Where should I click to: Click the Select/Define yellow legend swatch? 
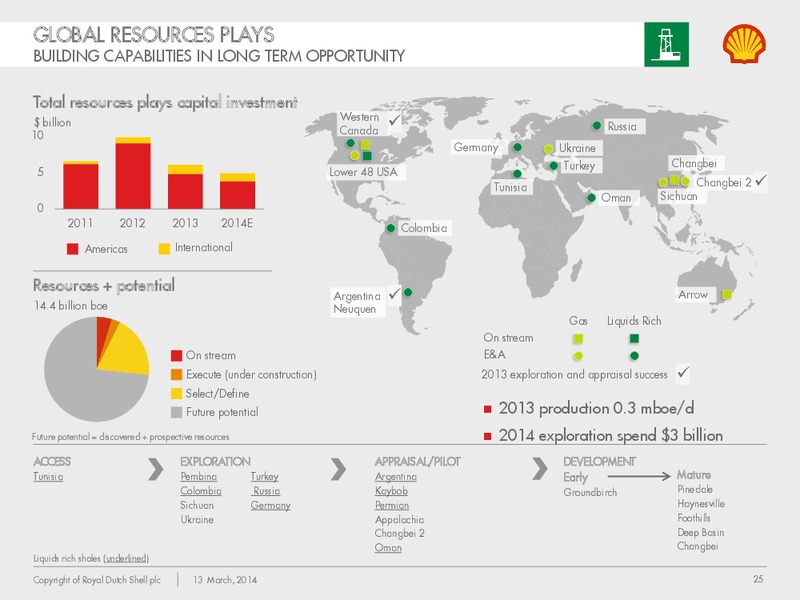(x=177, y=393)
